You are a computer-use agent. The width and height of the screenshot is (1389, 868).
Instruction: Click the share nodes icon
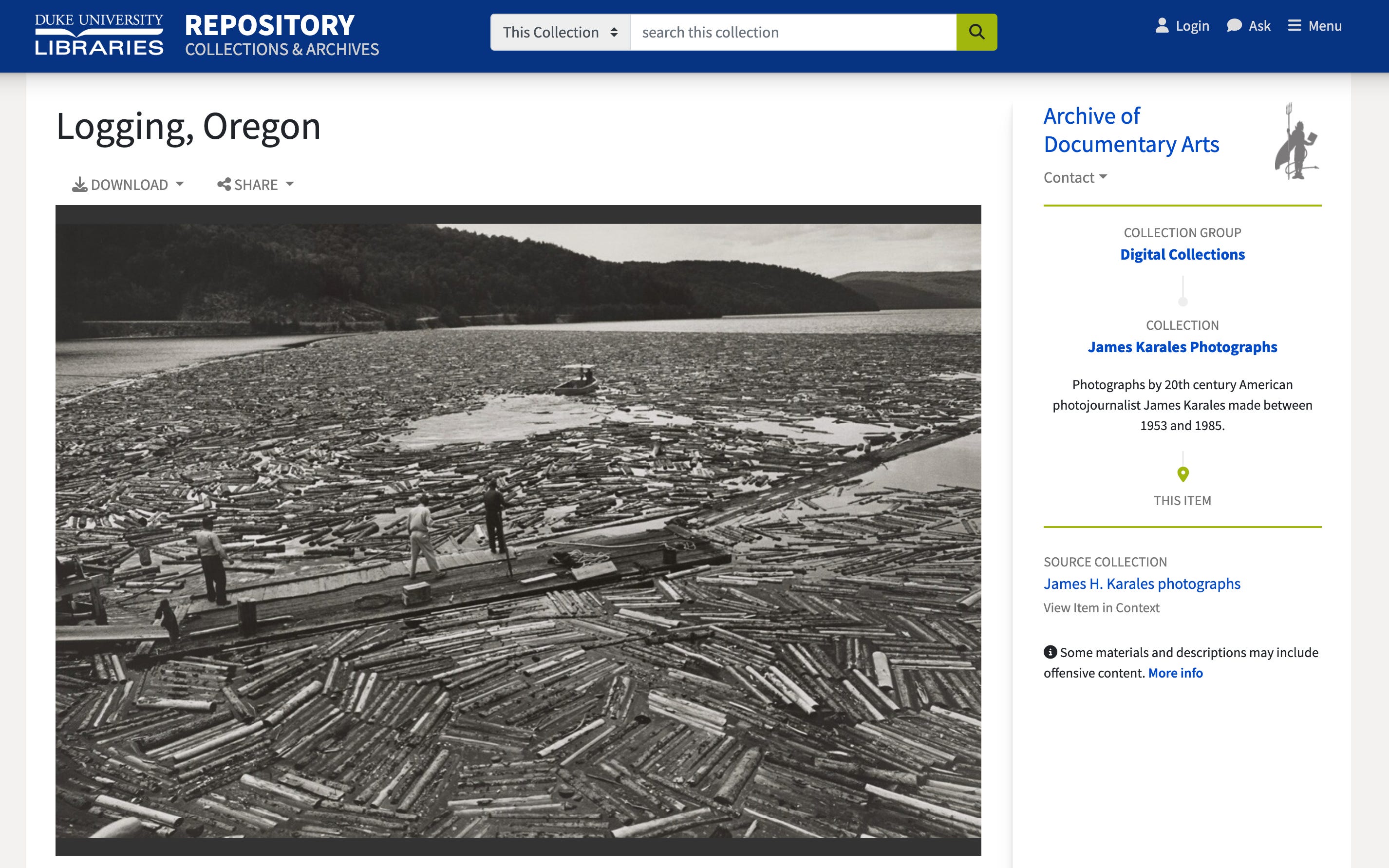point(224,184)
